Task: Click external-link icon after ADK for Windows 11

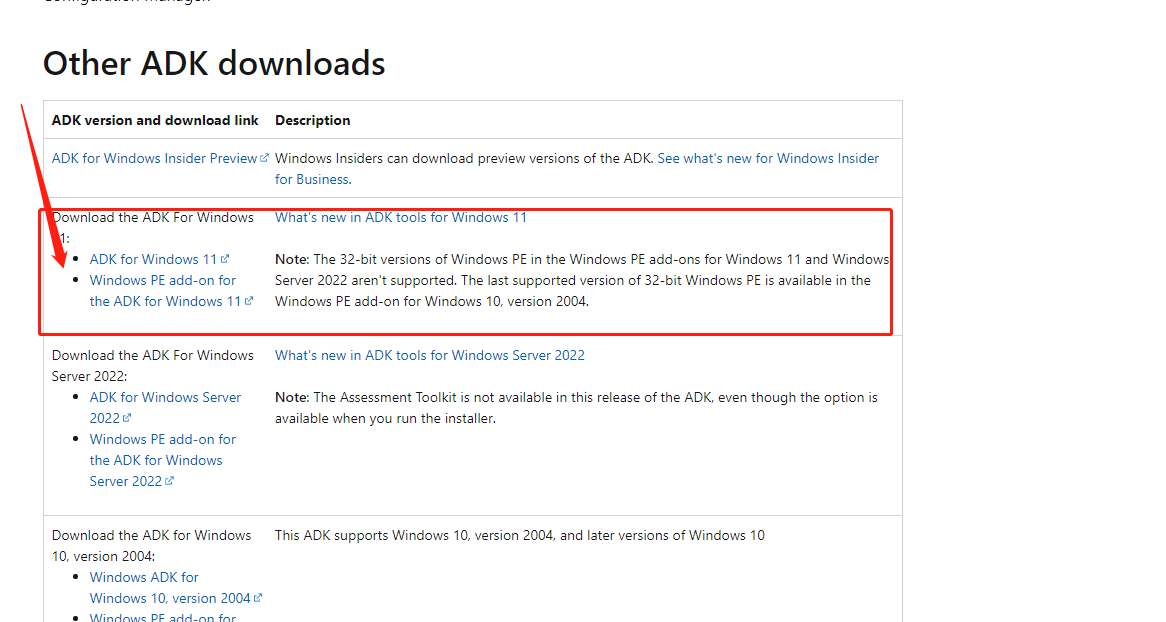Action: (x=225, y=259)
